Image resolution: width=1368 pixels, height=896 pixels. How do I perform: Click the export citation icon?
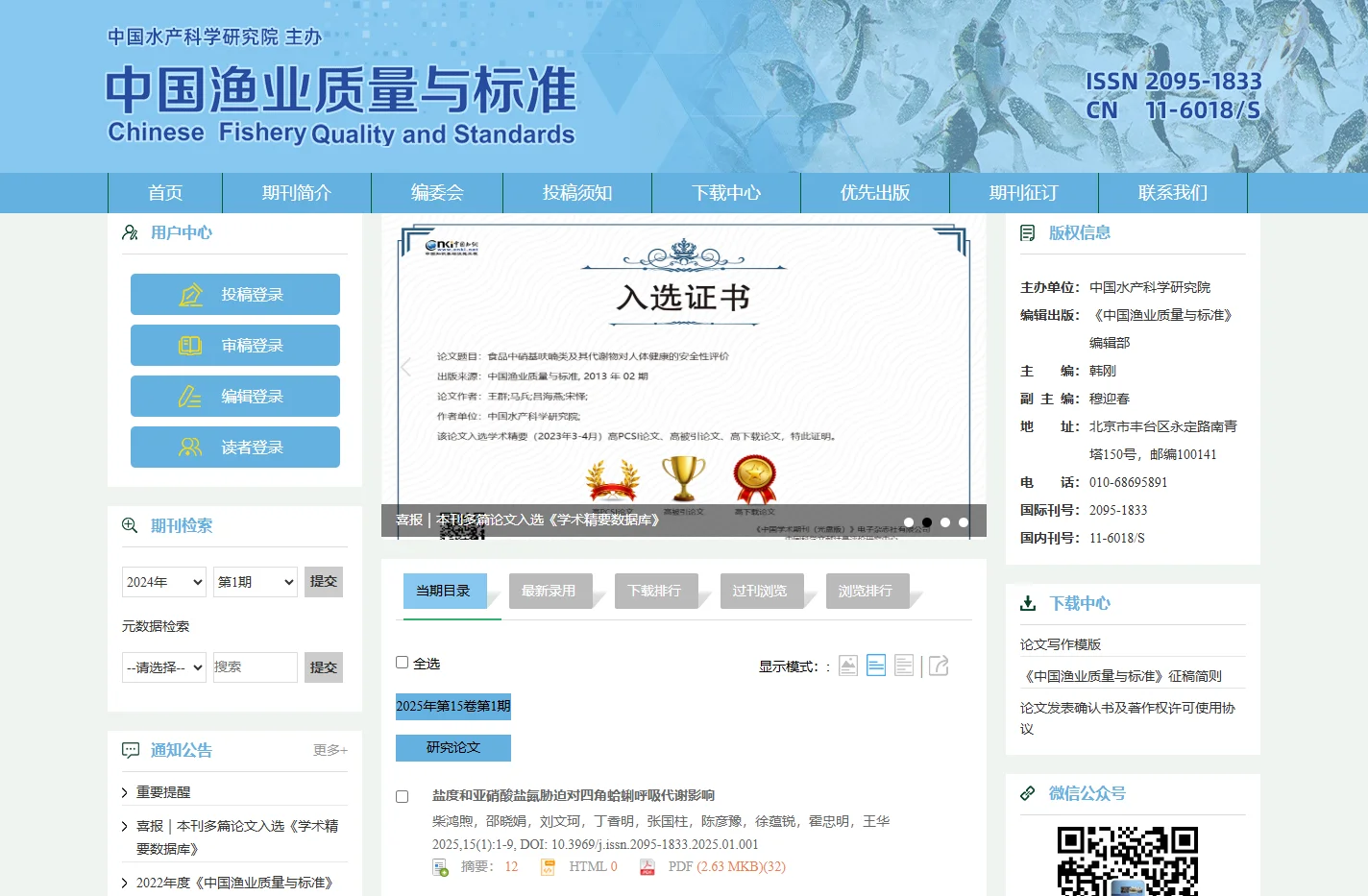tap(939, 666)
